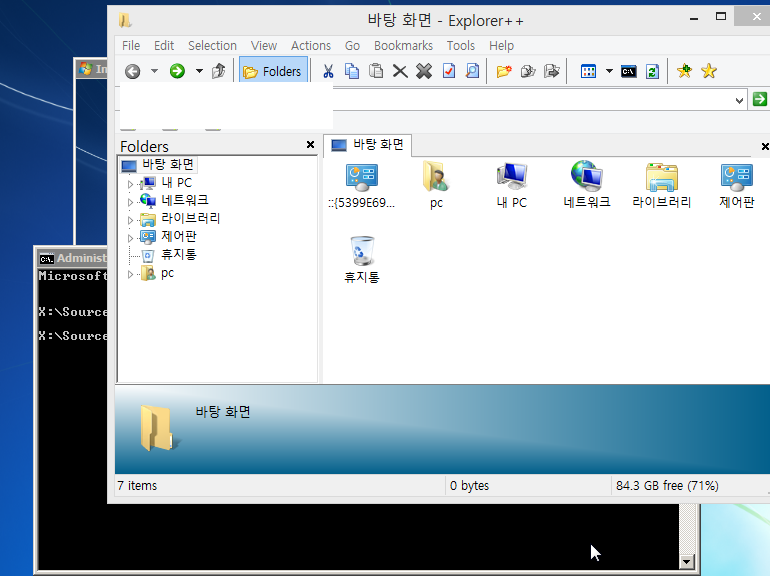Close the Folders pane with its X

pyautogui.click(x=310, y=146)
